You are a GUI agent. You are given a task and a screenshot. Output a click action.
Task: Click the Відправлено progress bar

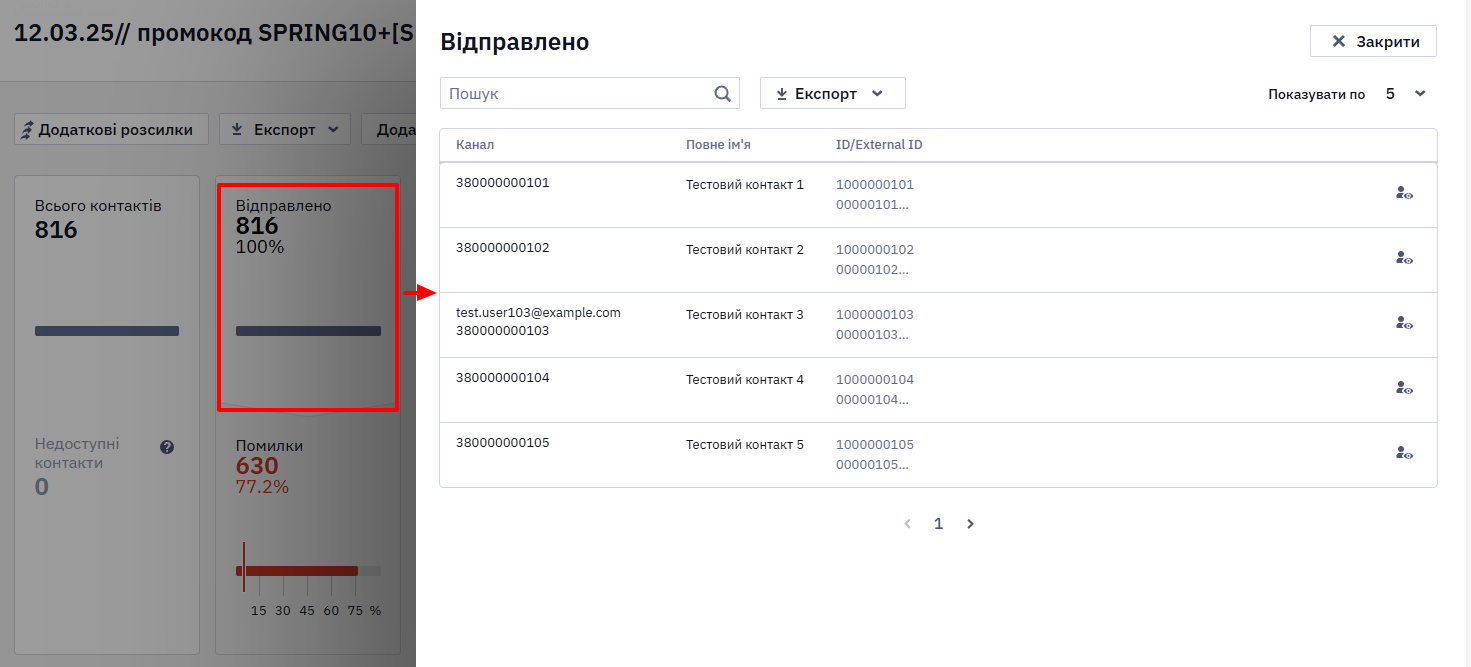pos(308,331)
